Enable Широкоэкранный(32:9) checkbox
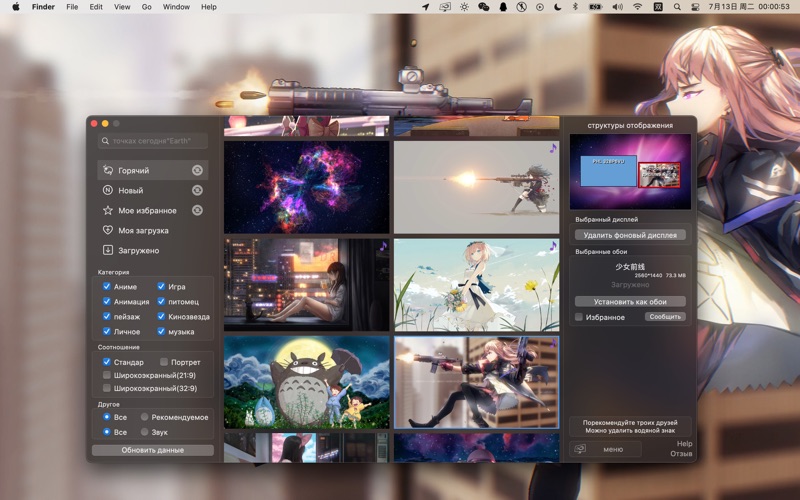Screen dimensions: 800x500 coord(107,388)
